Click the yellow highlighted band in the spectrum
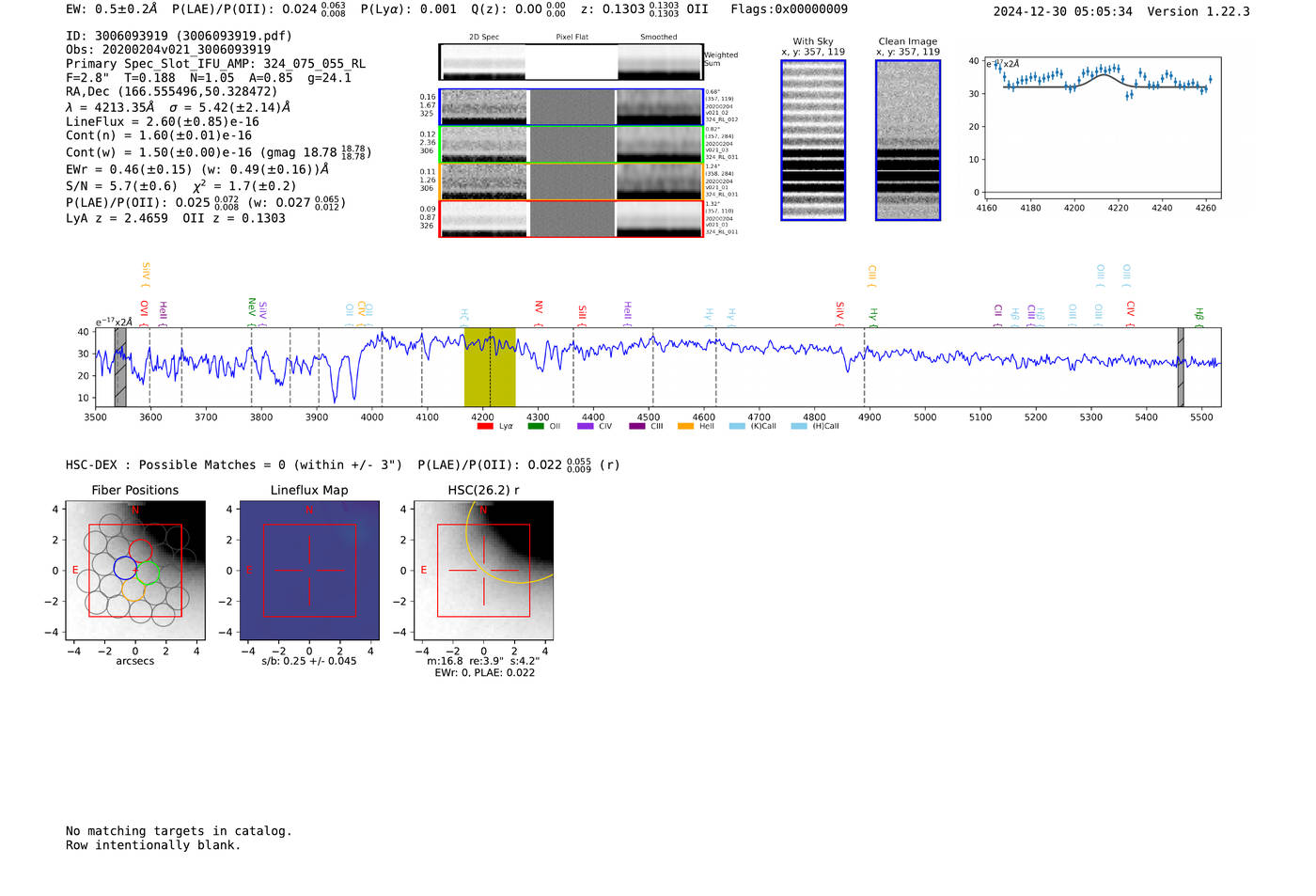This screenshot has height=896, width=1316. (x=490, y=368)
